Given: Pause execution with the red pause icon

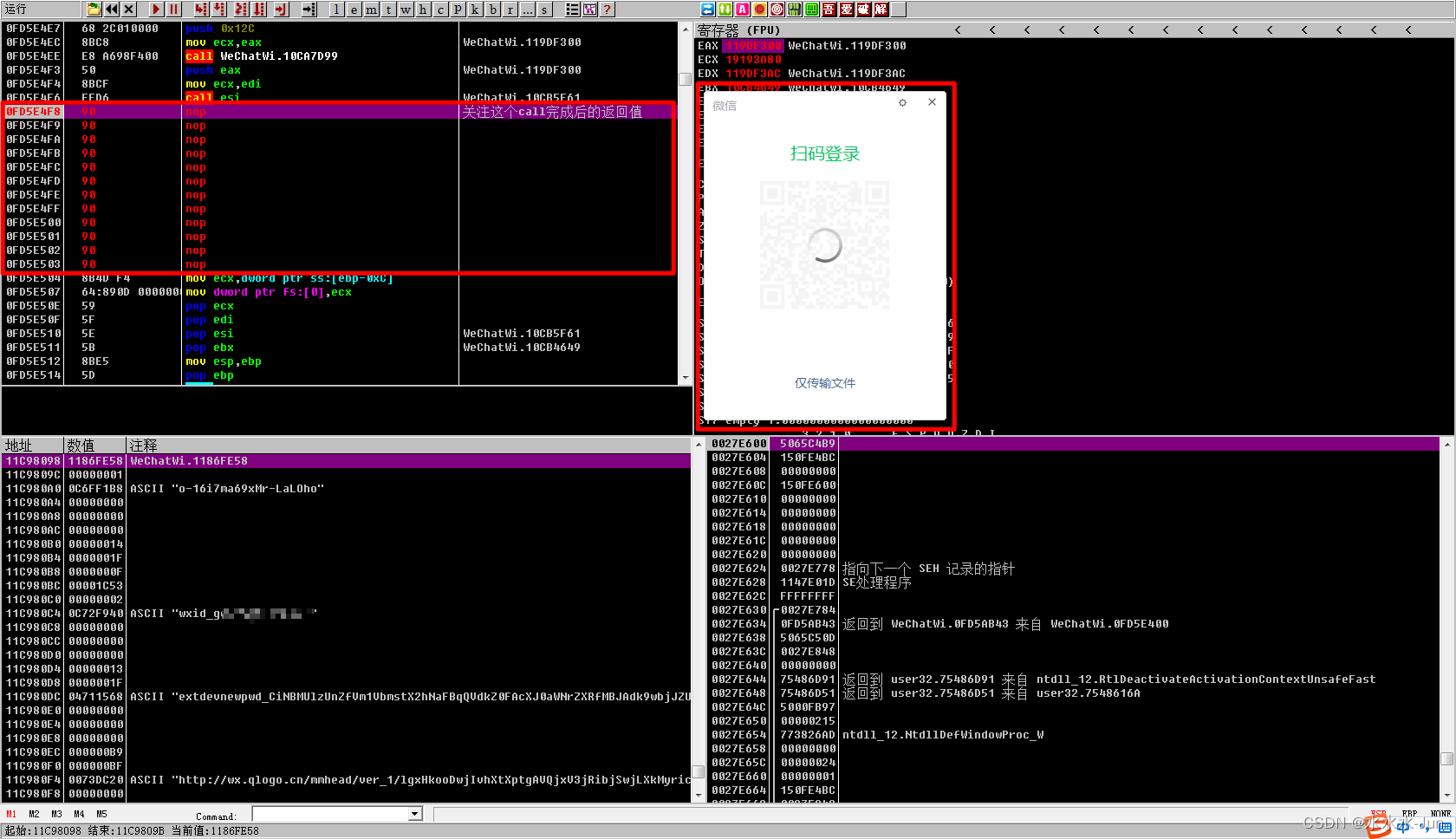Looking at the screenshot, I should (x=174, y=10).
